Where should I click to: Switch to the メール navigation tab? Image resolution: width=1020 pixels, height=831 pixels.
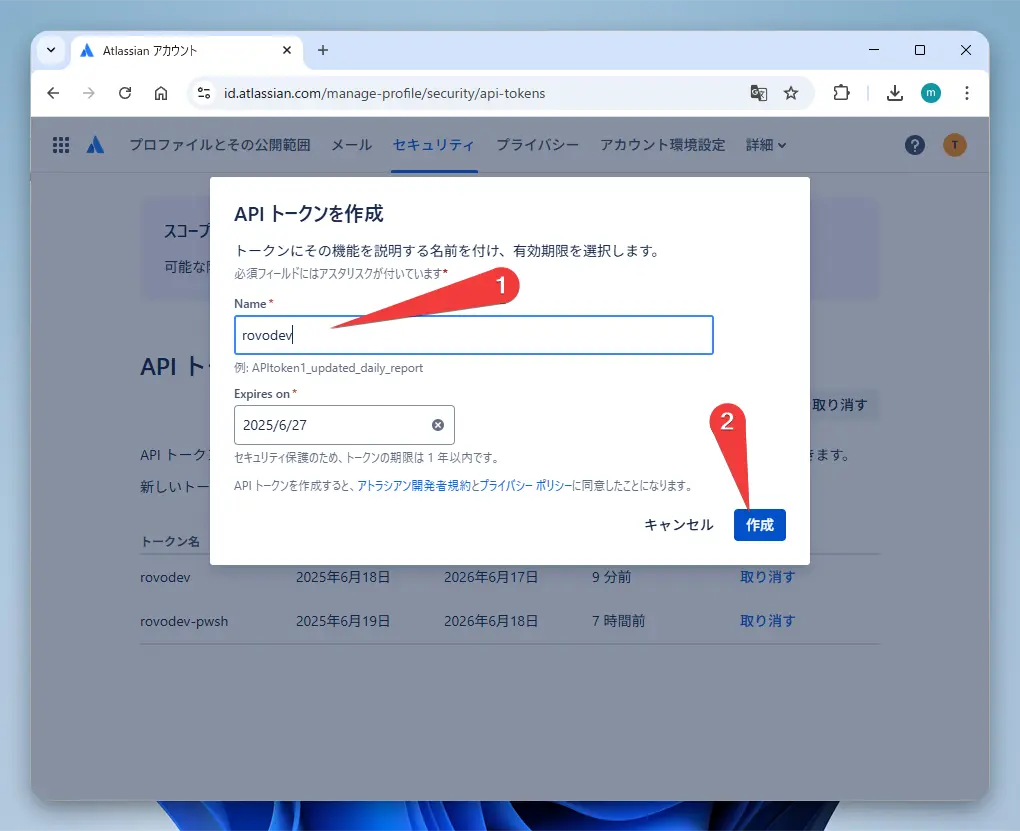[x=351, y=144]
